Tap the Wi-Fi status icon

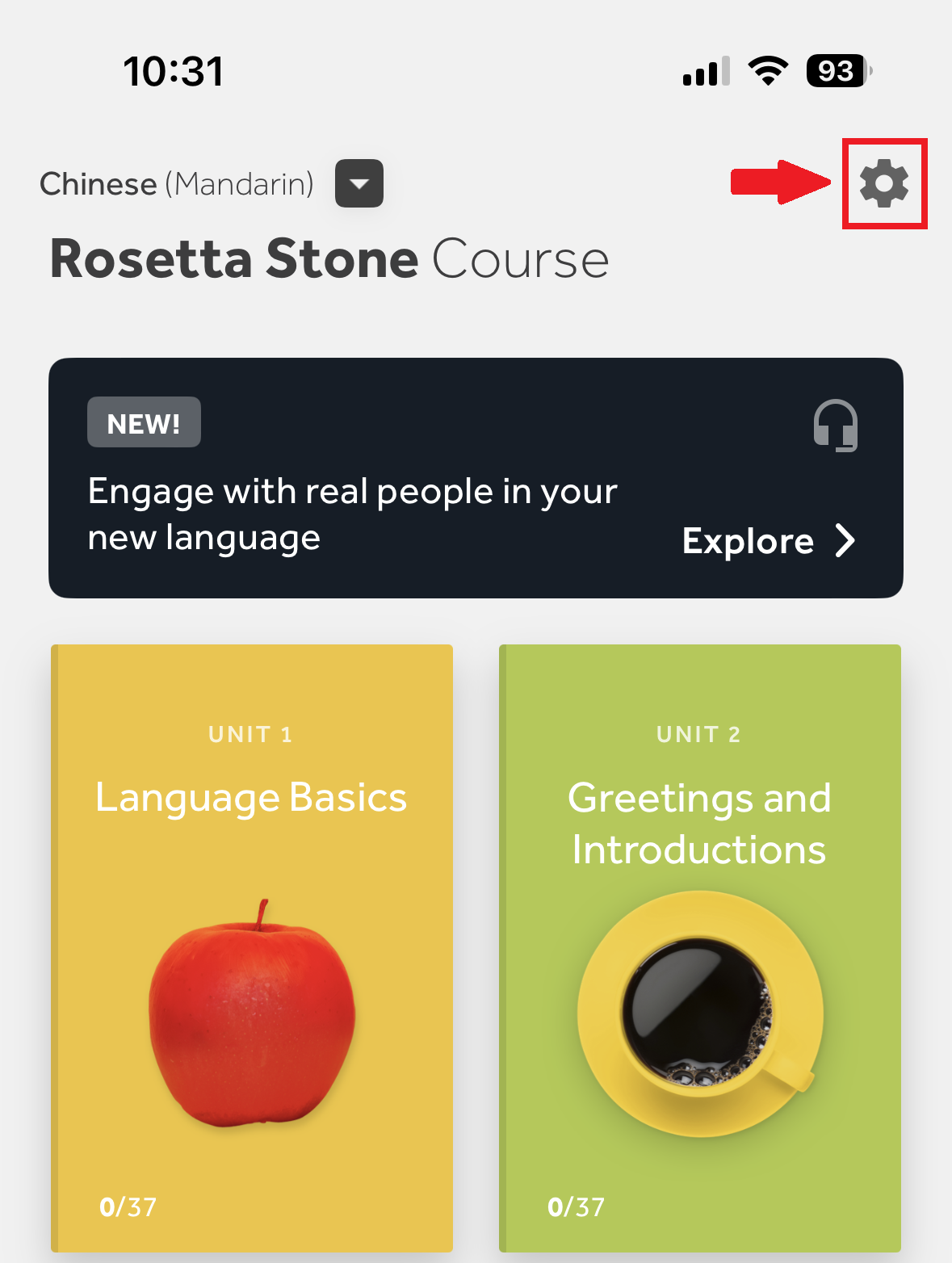pyautogui.click(x=768, y=71)
